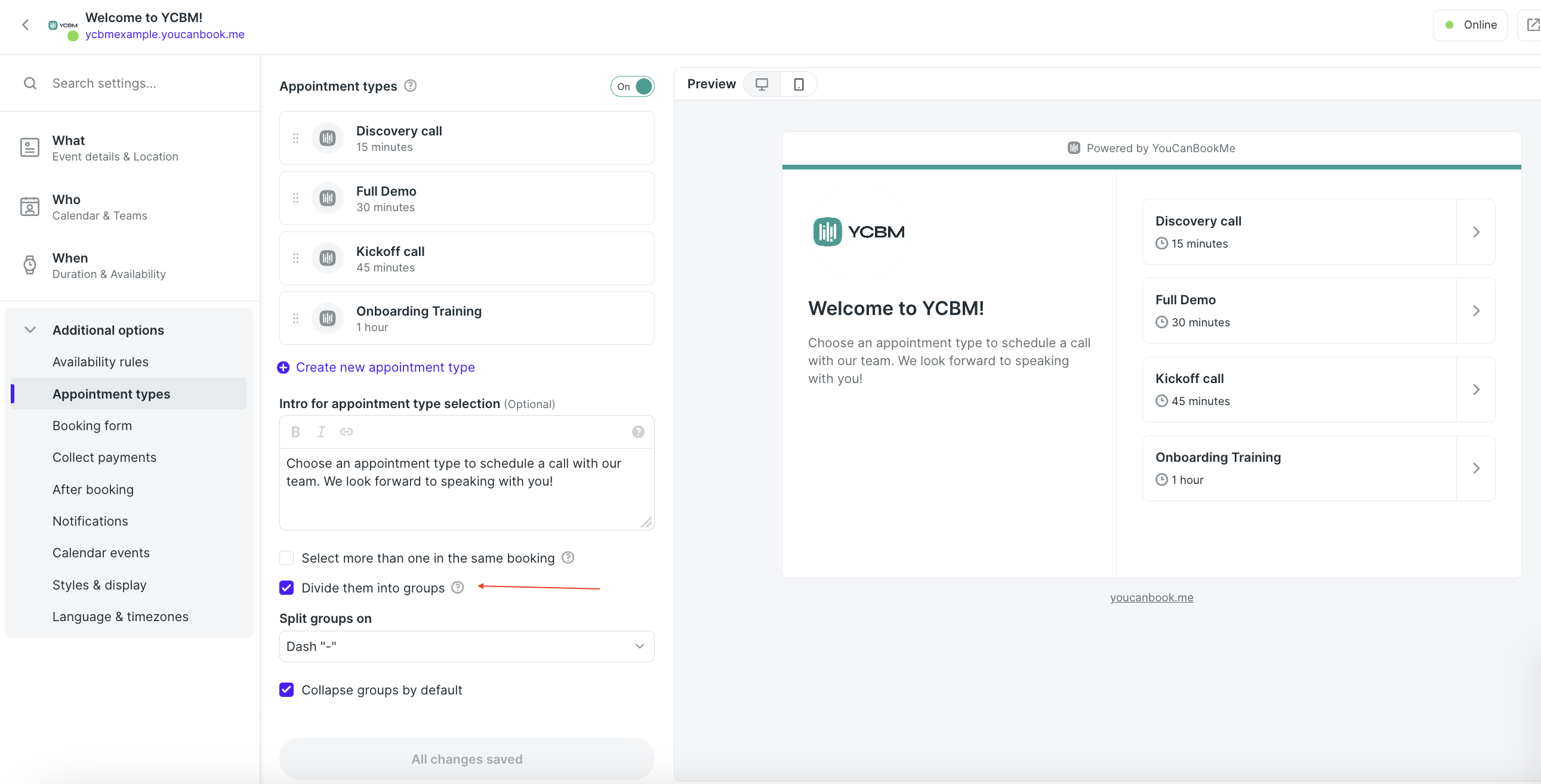Open the Full Demo appointment type card
The height and width of the screenshot is (784, 1541).
coord(467,198)
